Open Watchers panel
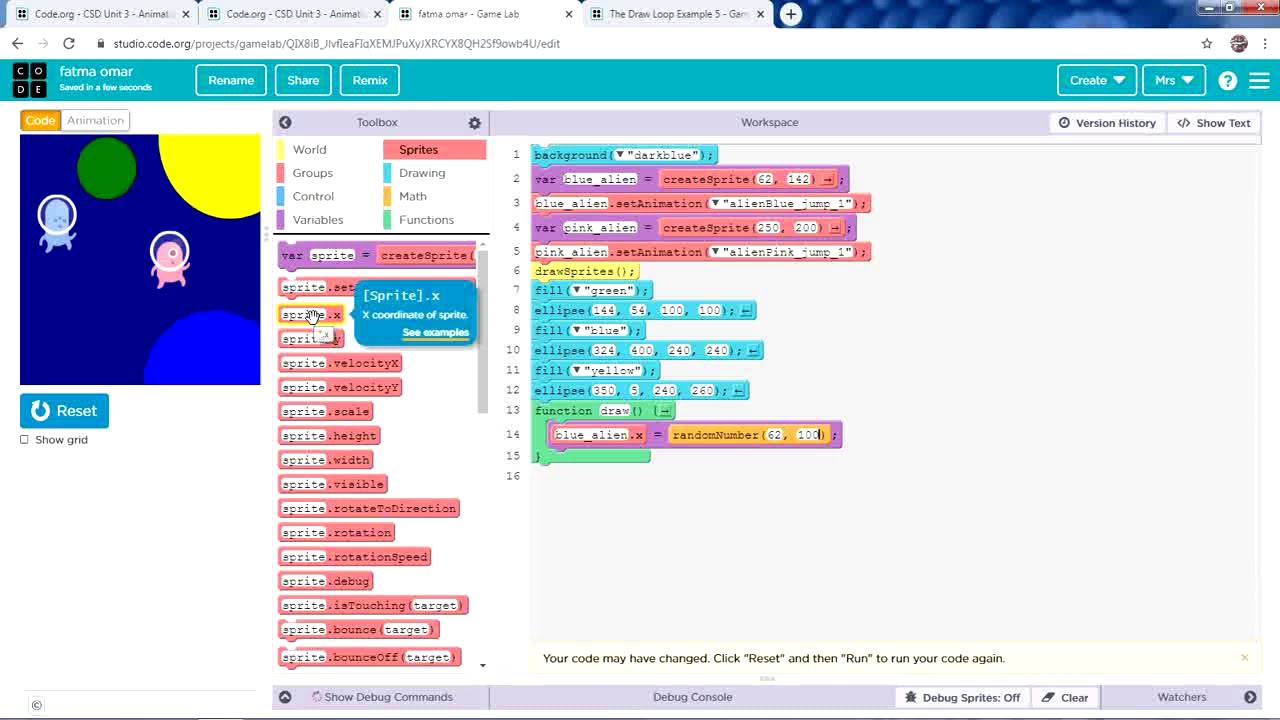The image size is (1280, 720). coord(1181,697)
